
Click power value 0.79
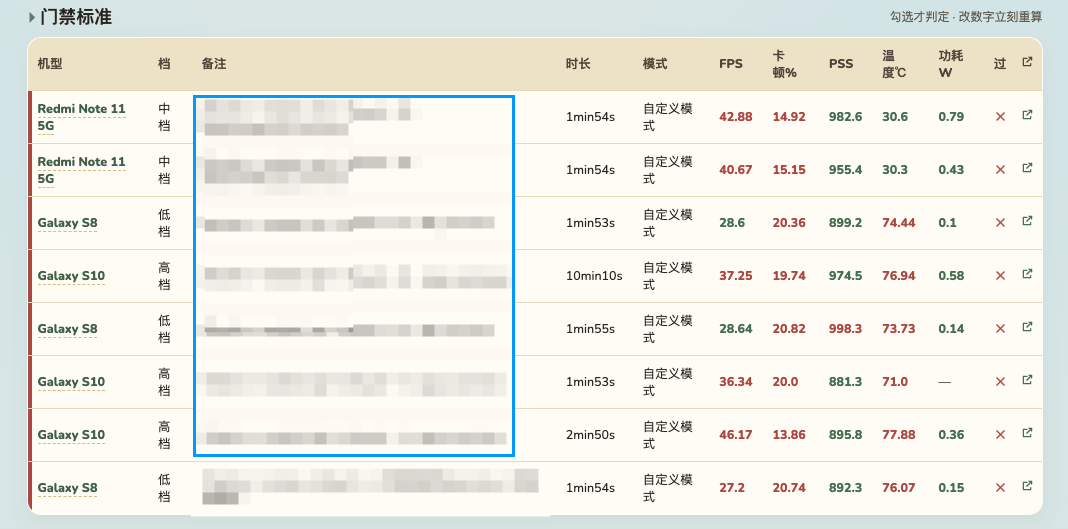[x=951, y=117]
